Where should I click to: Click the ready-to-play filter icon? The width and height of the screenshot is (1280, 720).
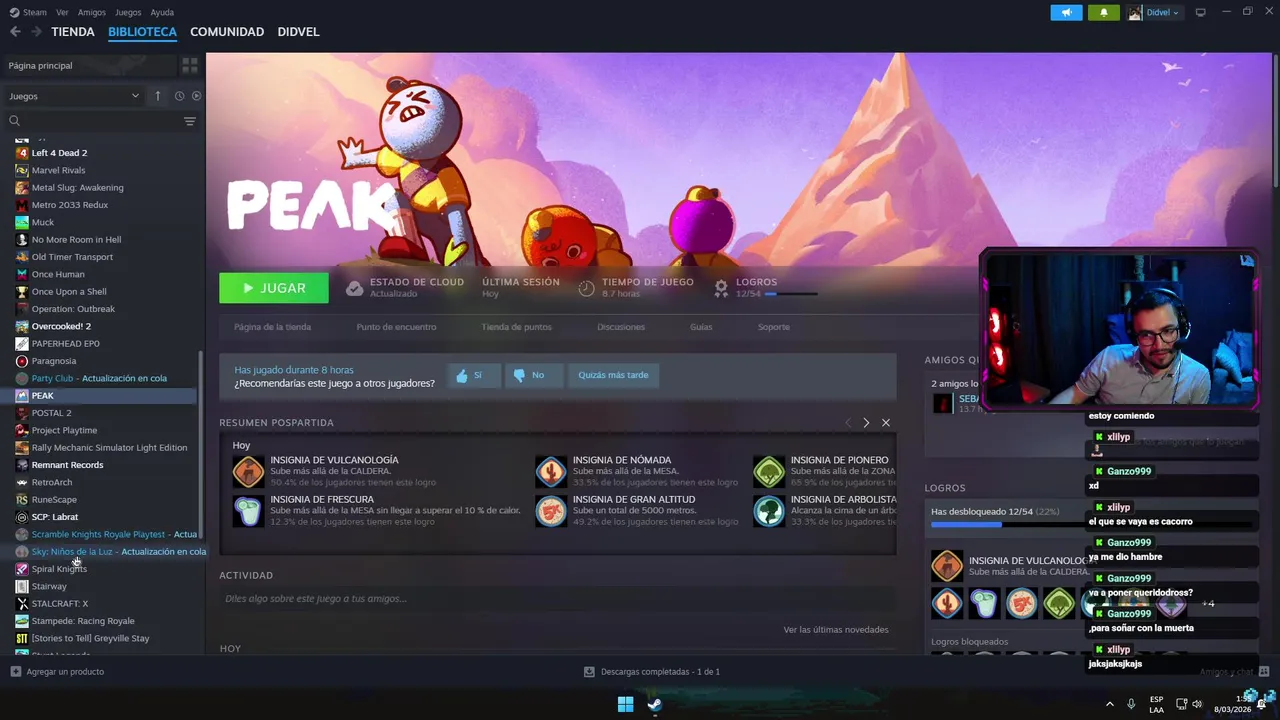point(196,96)
